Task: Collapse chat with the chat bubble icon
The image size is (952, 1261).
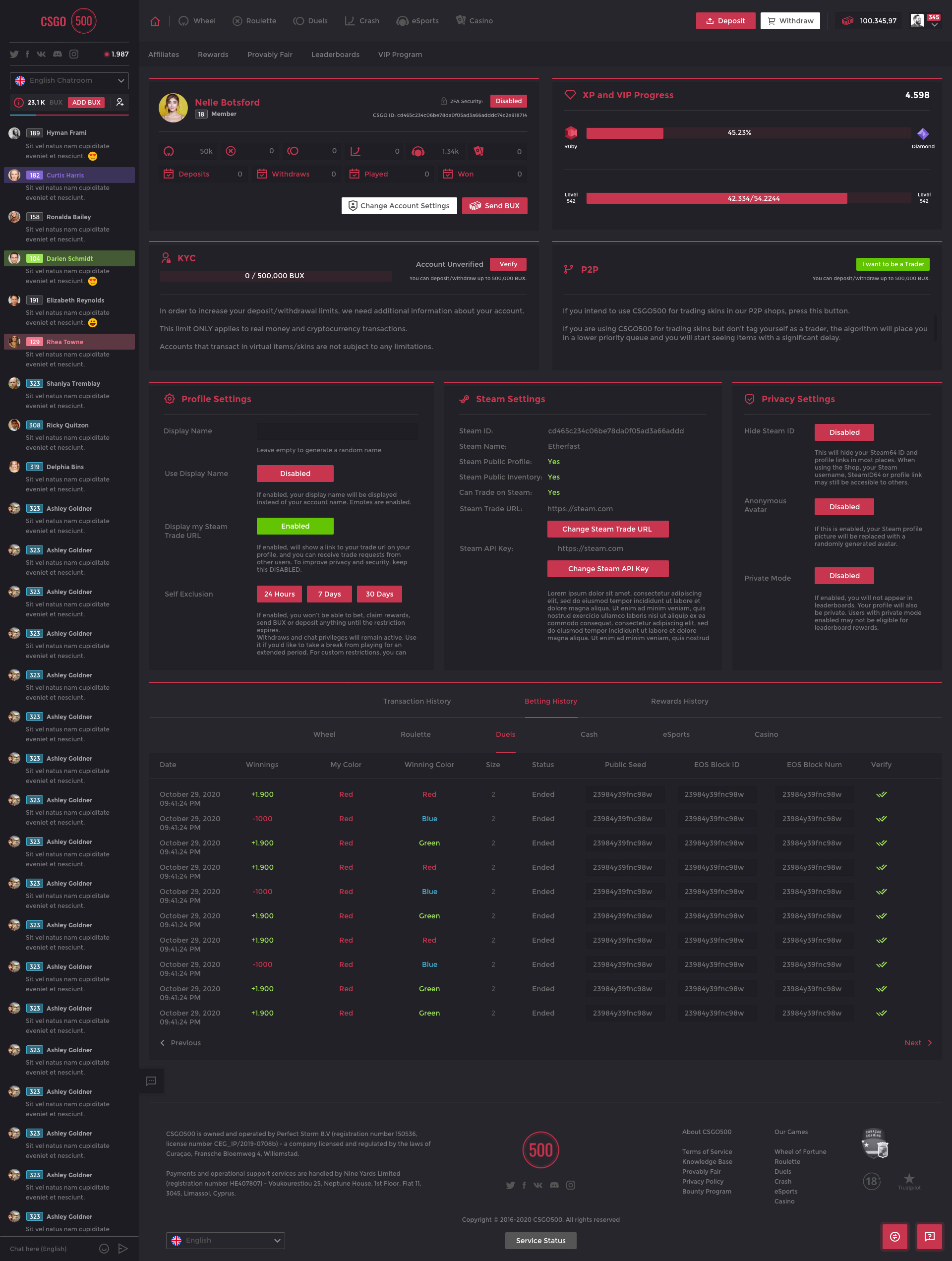Action: tap(151, 1081)
